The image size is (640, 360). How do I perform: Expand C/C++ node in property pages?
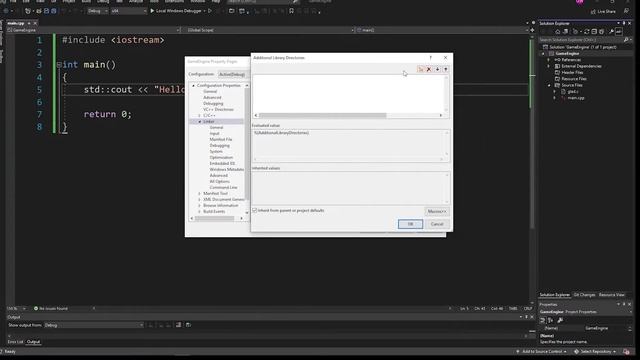pos(200,116)
